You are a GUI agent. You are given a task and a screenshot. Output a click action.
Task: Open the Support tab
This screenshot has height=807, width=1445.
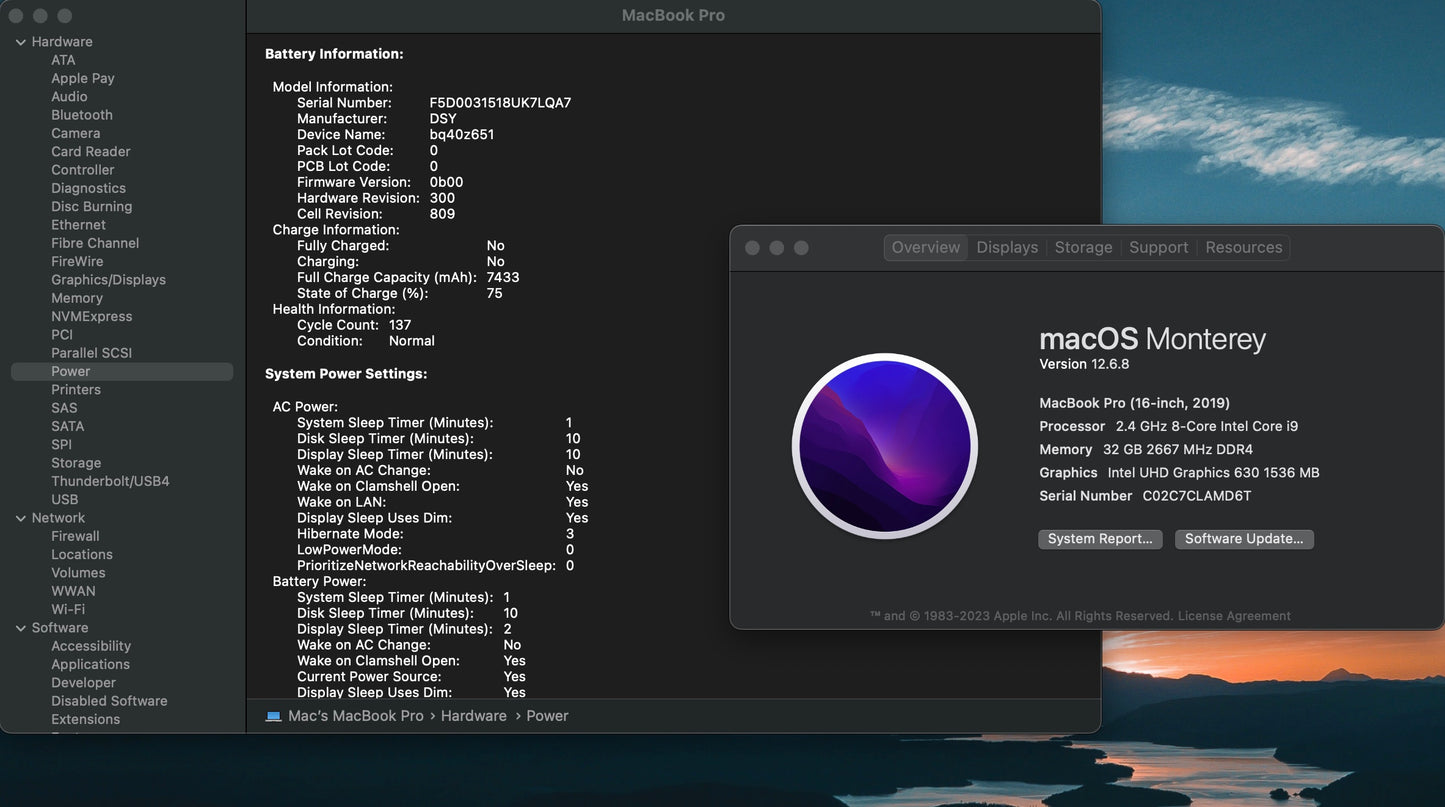click(x=1158, y=247)
